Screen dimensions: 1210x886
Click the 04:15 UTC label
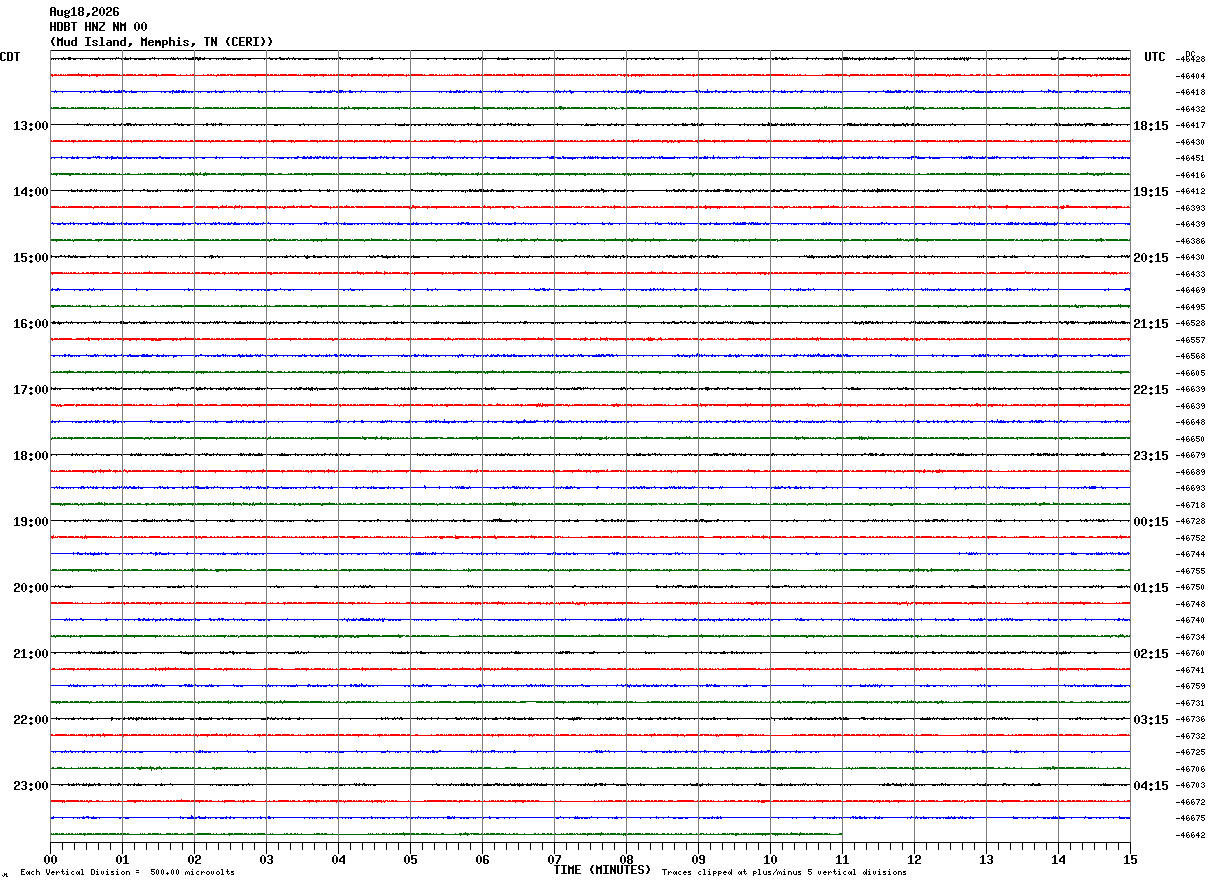[x=1151, y=786]
